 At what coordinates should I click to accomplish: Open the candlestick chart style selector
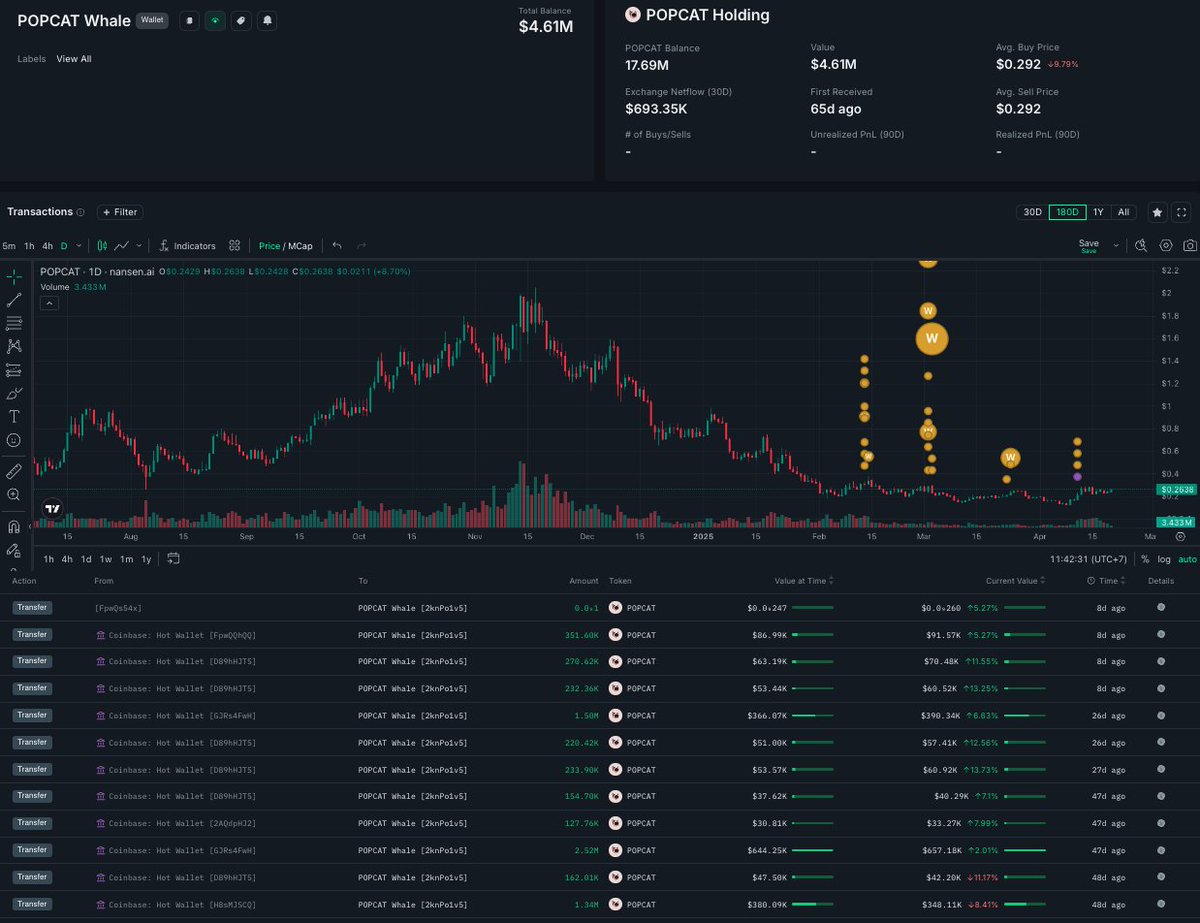pyautogui.click(x=102, y=245)
